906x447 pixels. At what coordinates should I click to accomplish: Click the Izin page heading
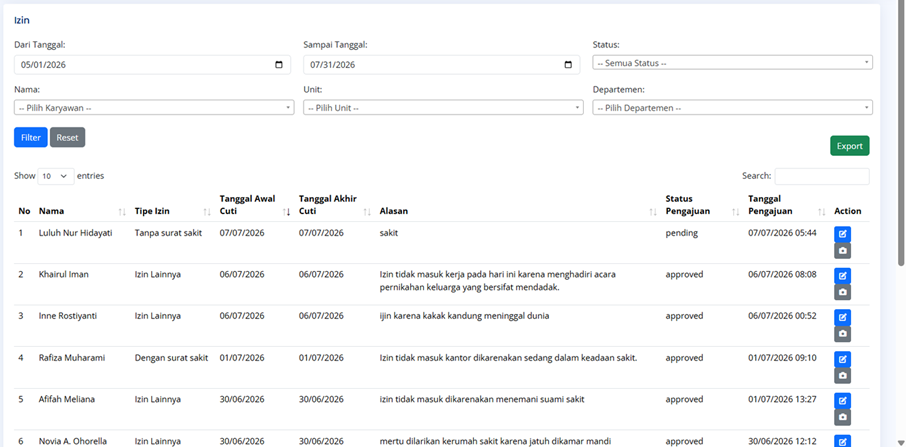[x=22, y=20]
